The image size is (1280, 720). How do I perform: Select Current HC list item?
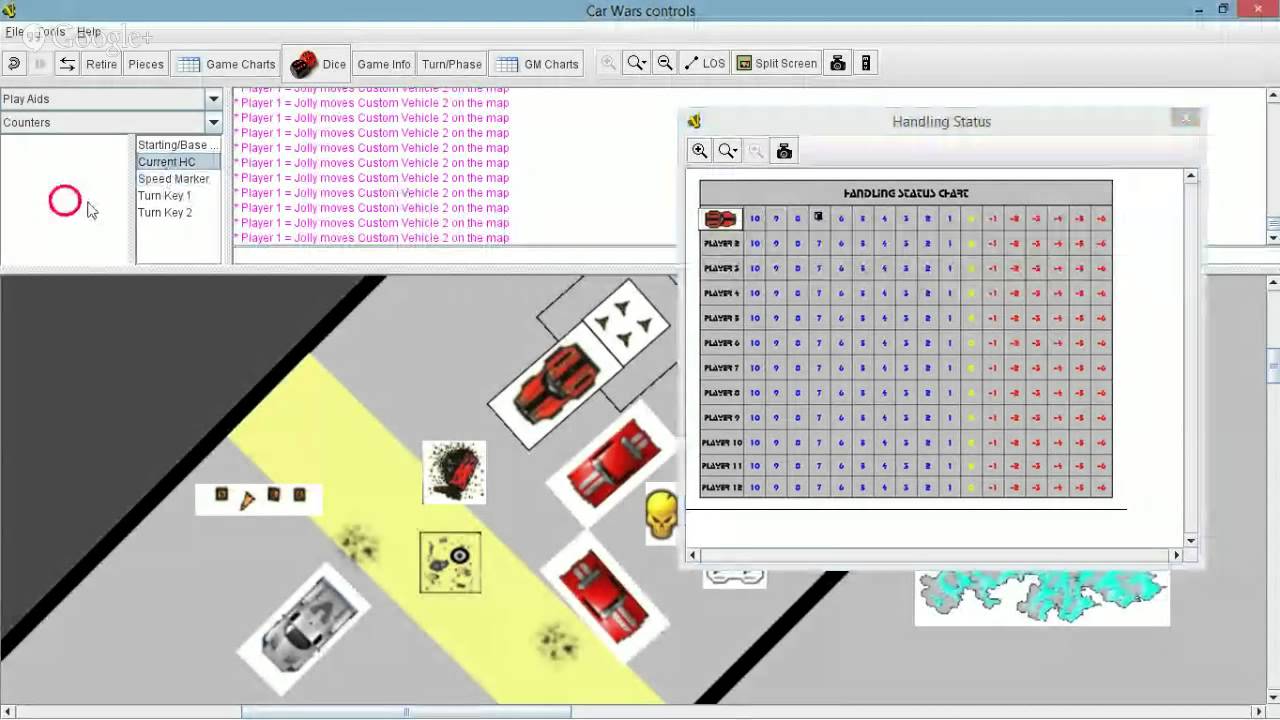click(x=178, y=162)
